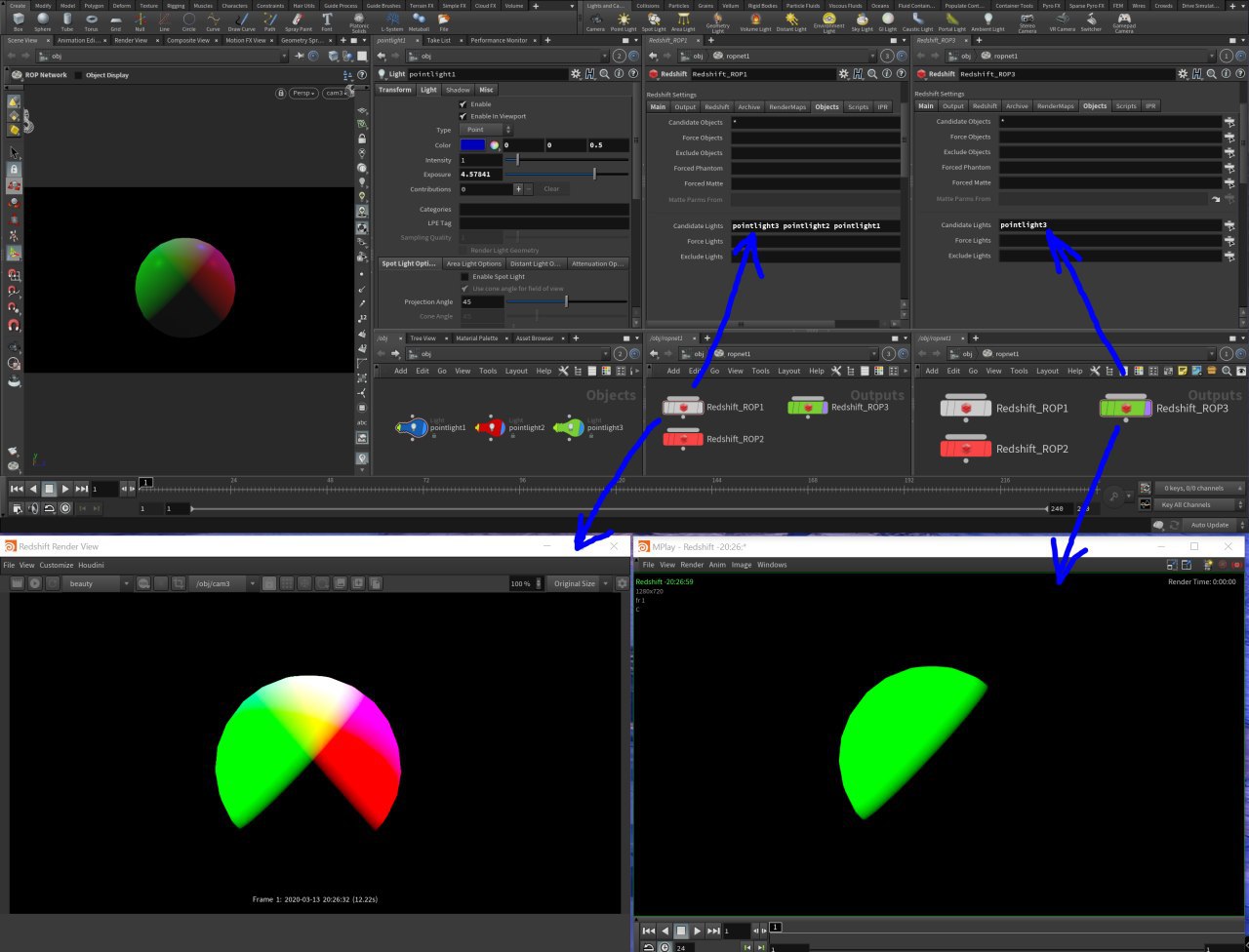Open Layout menu in the middle network
1249x952 pixels.
tap(789, 371)
